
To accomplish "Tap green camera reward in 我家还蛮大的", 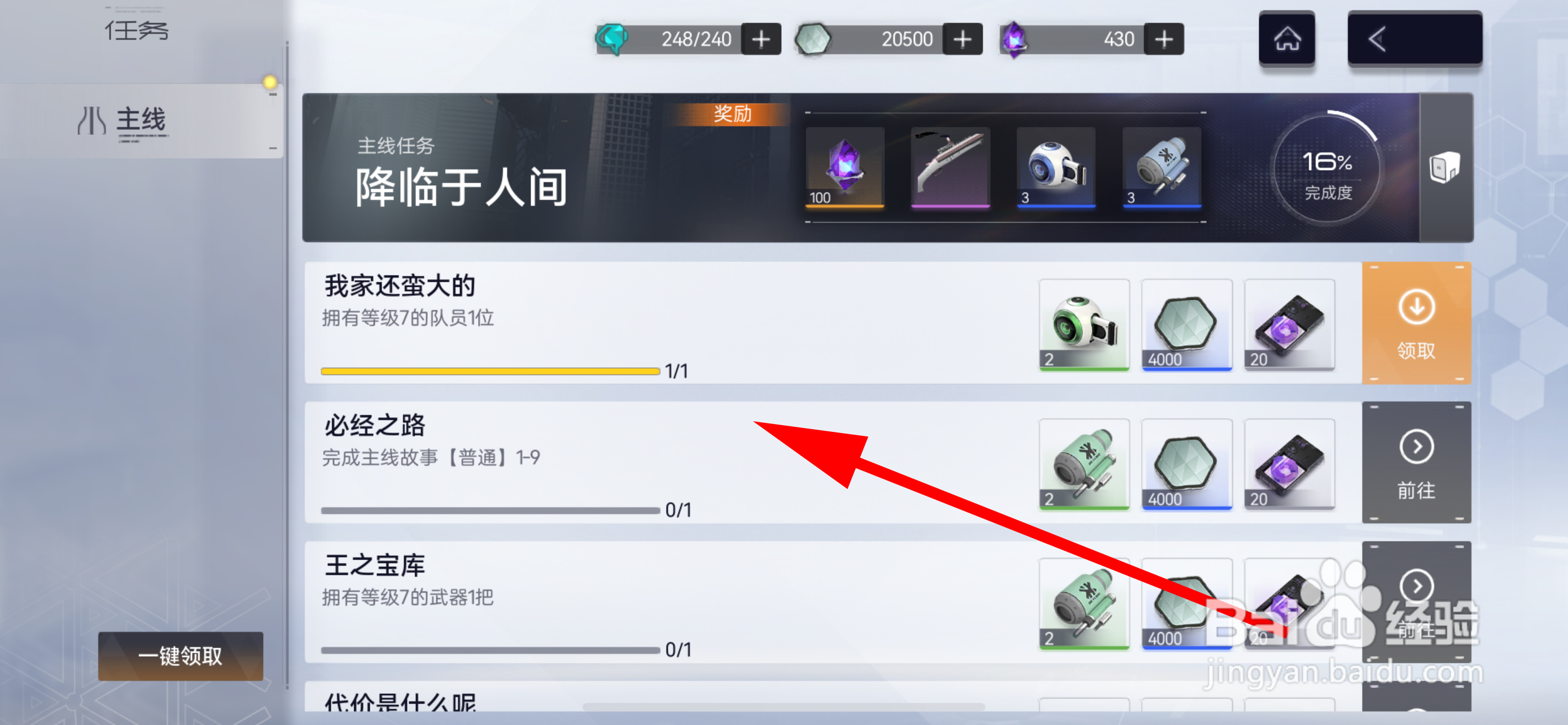I will (x=1084, y=325).
